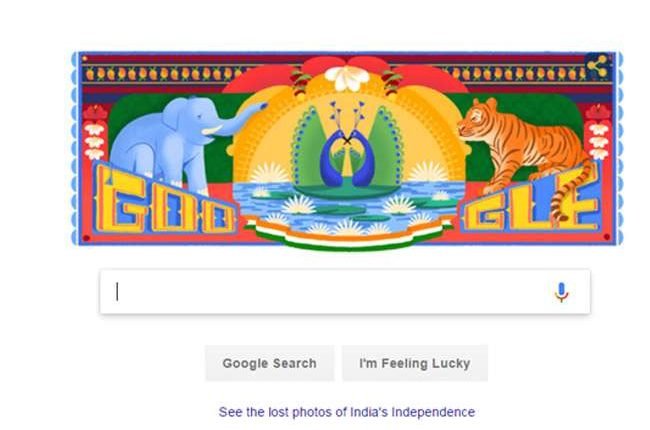The image size is (650, 430).
Task: Click the I'm Feeling Lucky button
Action: click(x=415, y=363)
